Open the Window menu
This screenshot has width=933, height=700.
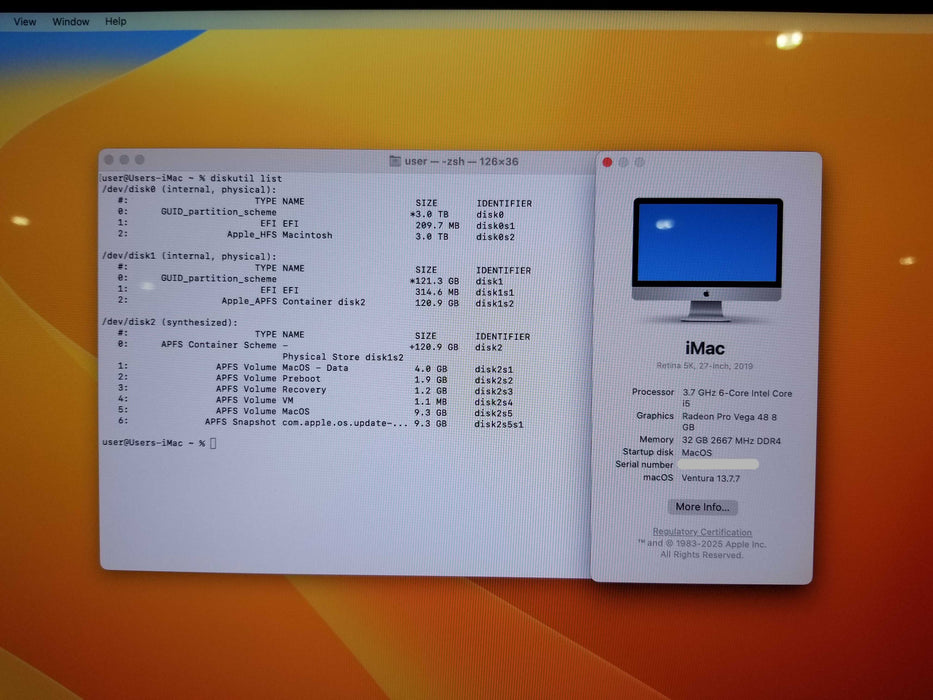click(x=71, y=21)
